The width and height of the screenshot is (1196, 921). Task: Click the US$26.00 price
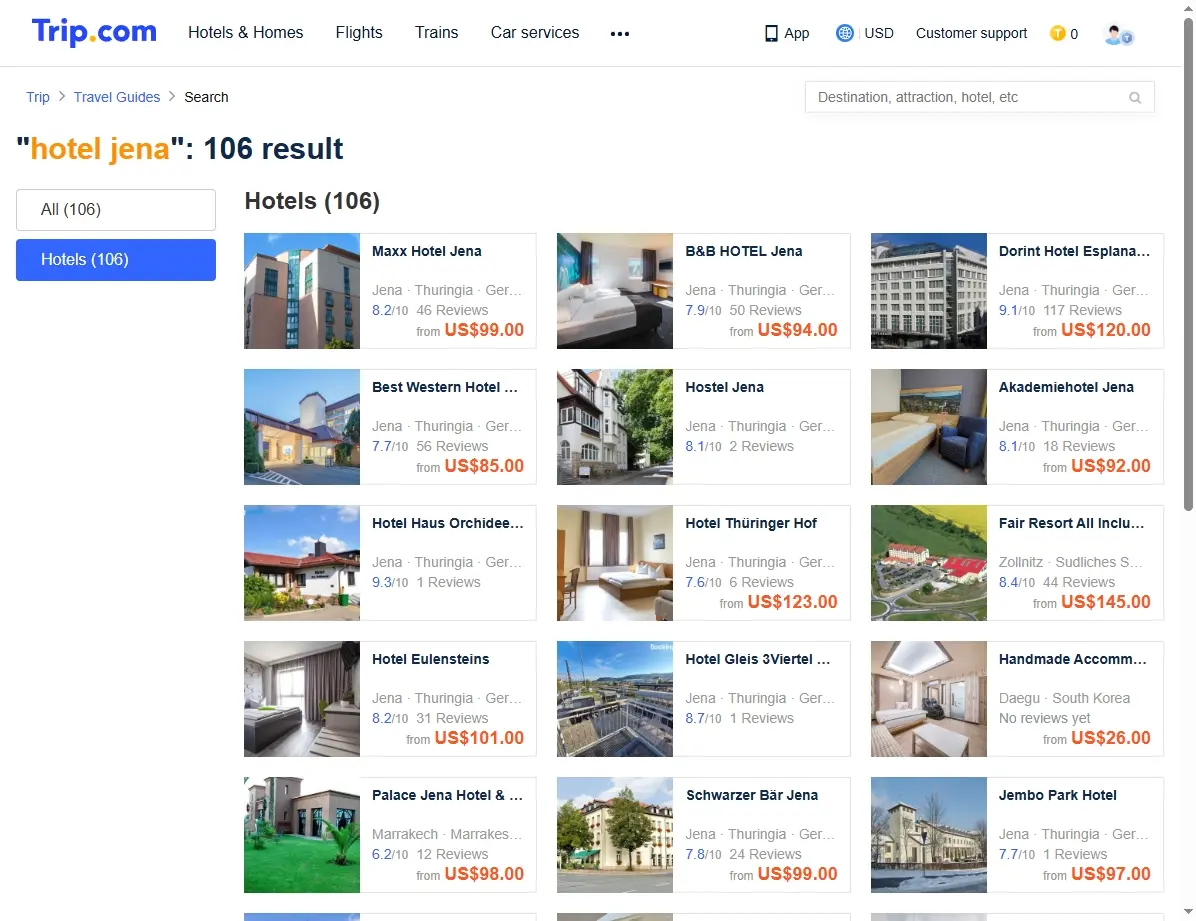point(1111,738)
